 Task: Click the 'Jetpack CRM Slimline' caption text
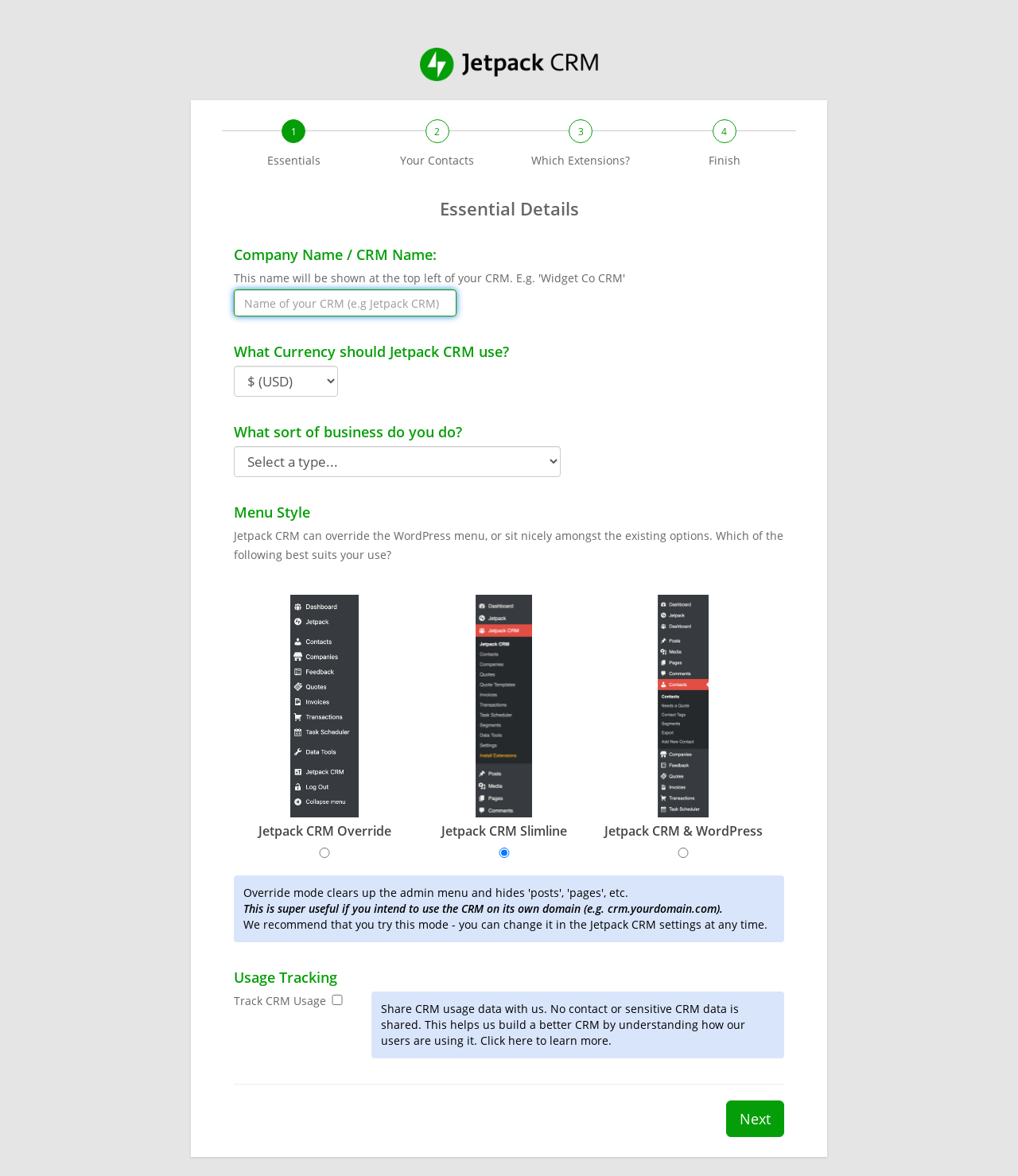pos(504,831)
